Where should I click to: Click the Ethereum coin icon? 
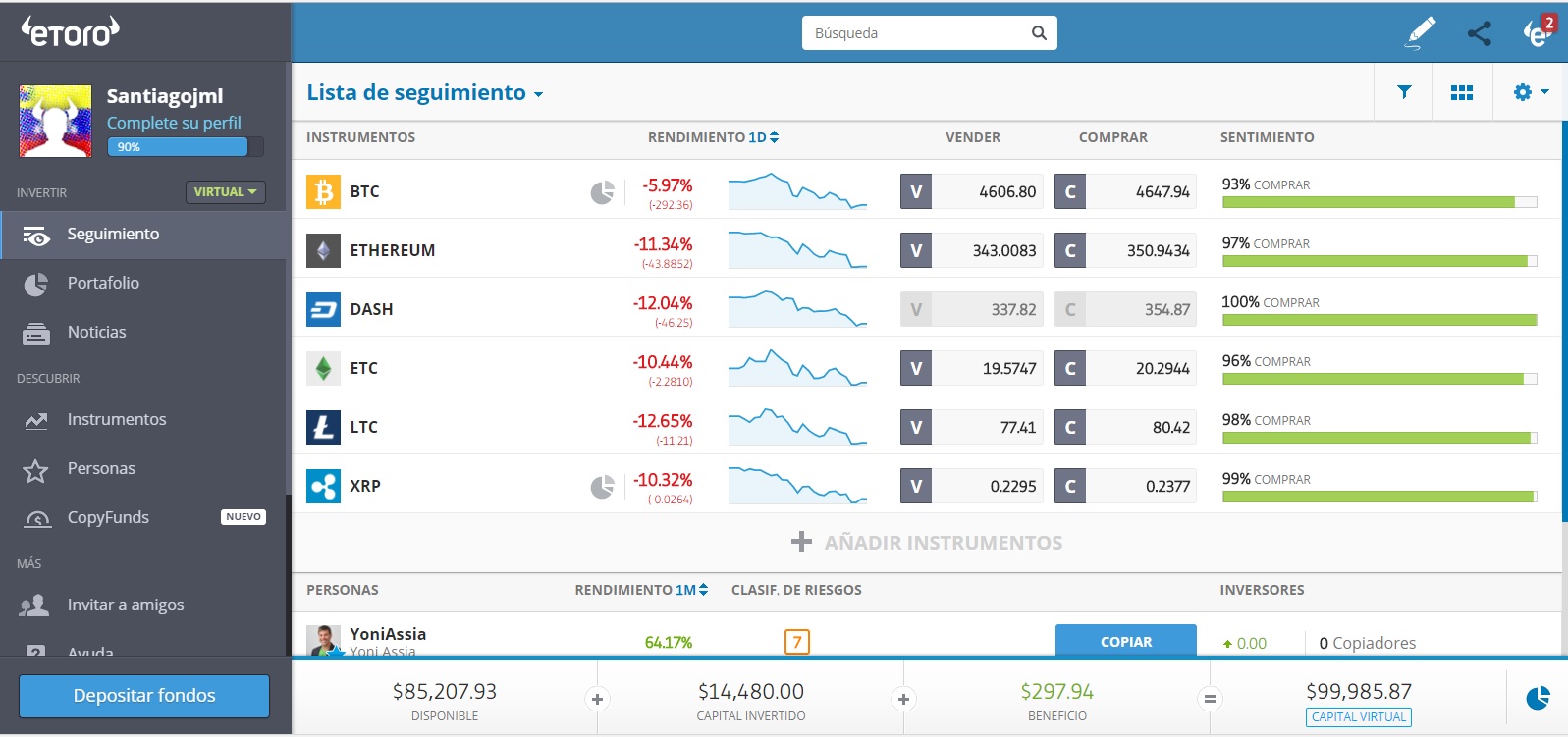click(323, 250)
